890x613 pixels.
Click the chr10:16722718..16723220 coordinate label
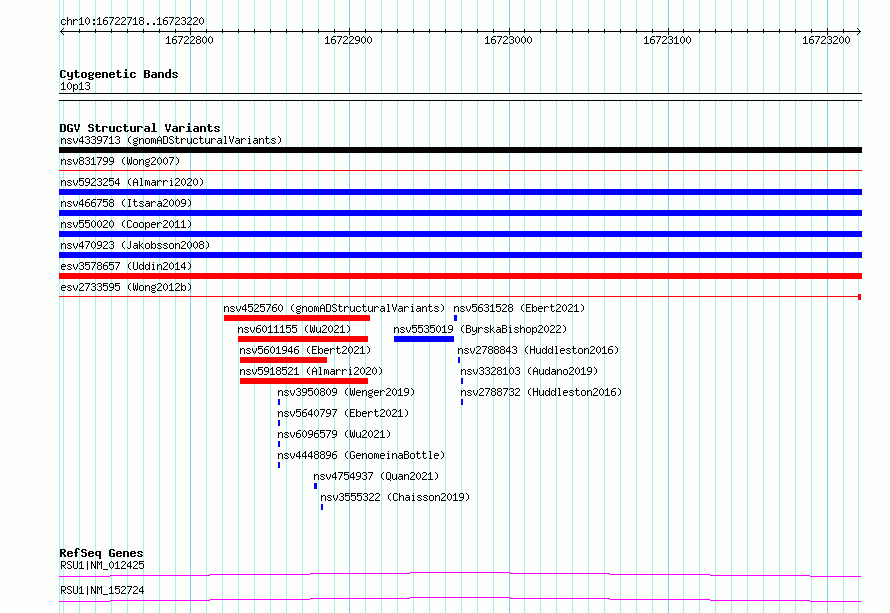132,21
